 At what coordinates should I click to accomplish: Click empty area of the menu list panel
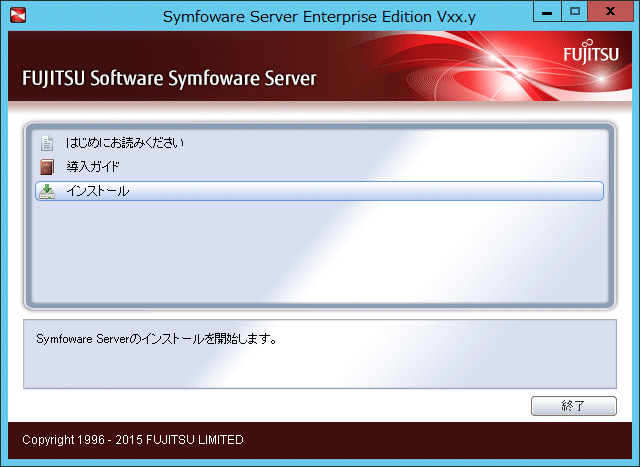pyautogui.click(x=320, y=253)
